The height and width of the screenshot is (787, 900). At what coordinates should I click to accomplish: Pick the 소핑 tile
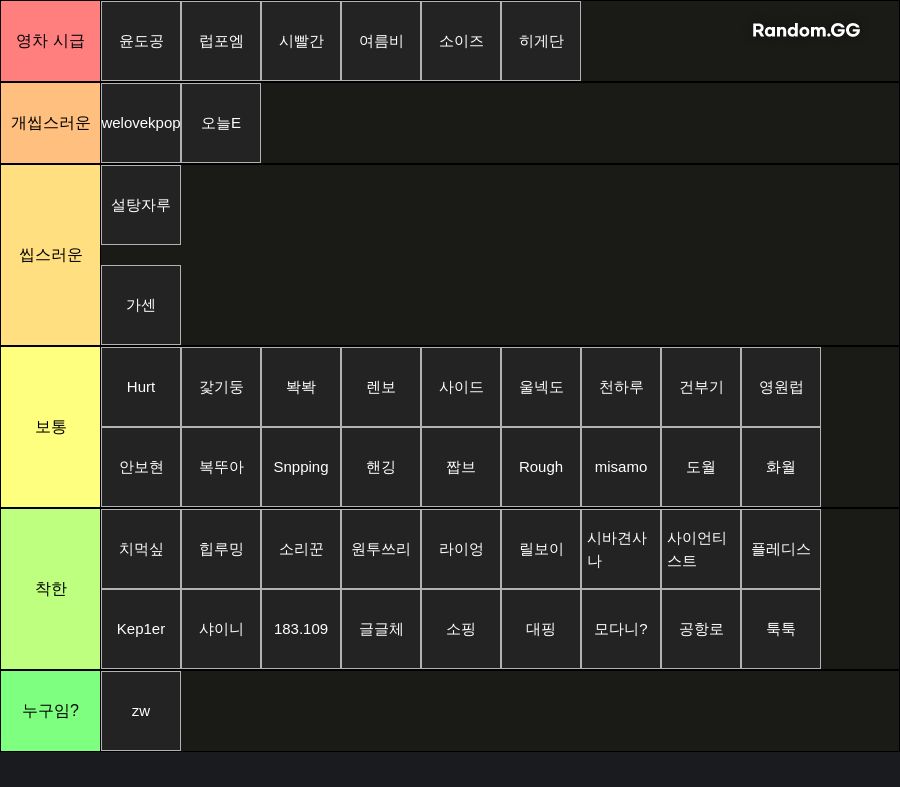pos(461,629)
